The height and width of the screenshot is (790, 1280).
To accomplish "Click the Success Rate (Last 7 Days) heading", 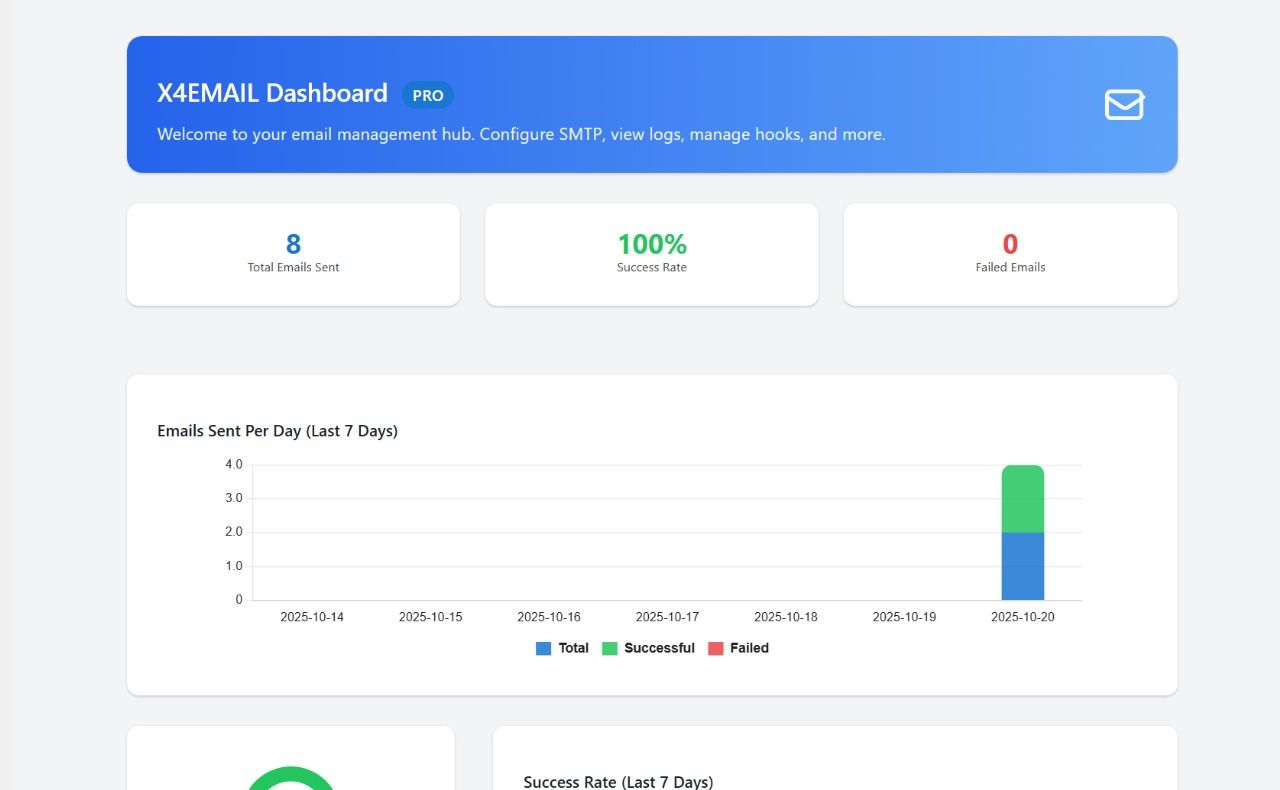I will point(618,781).
